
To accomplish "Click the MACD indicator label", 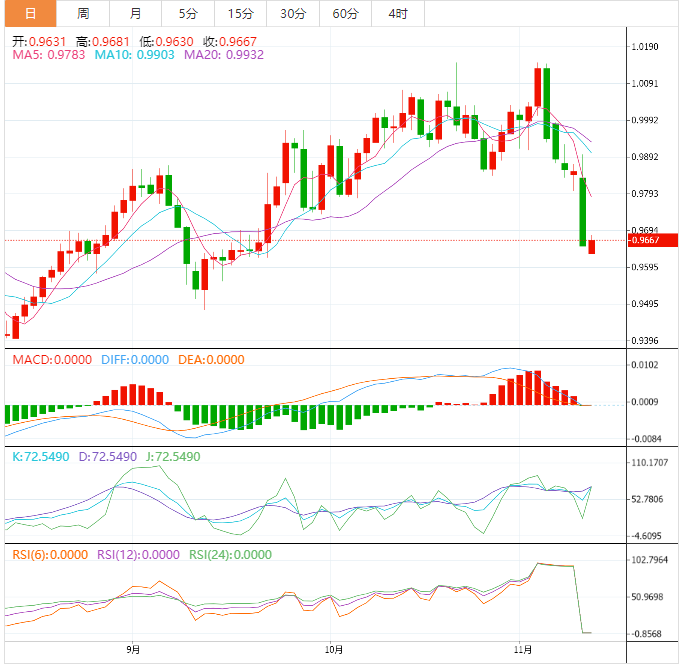I will pos(51,360).
